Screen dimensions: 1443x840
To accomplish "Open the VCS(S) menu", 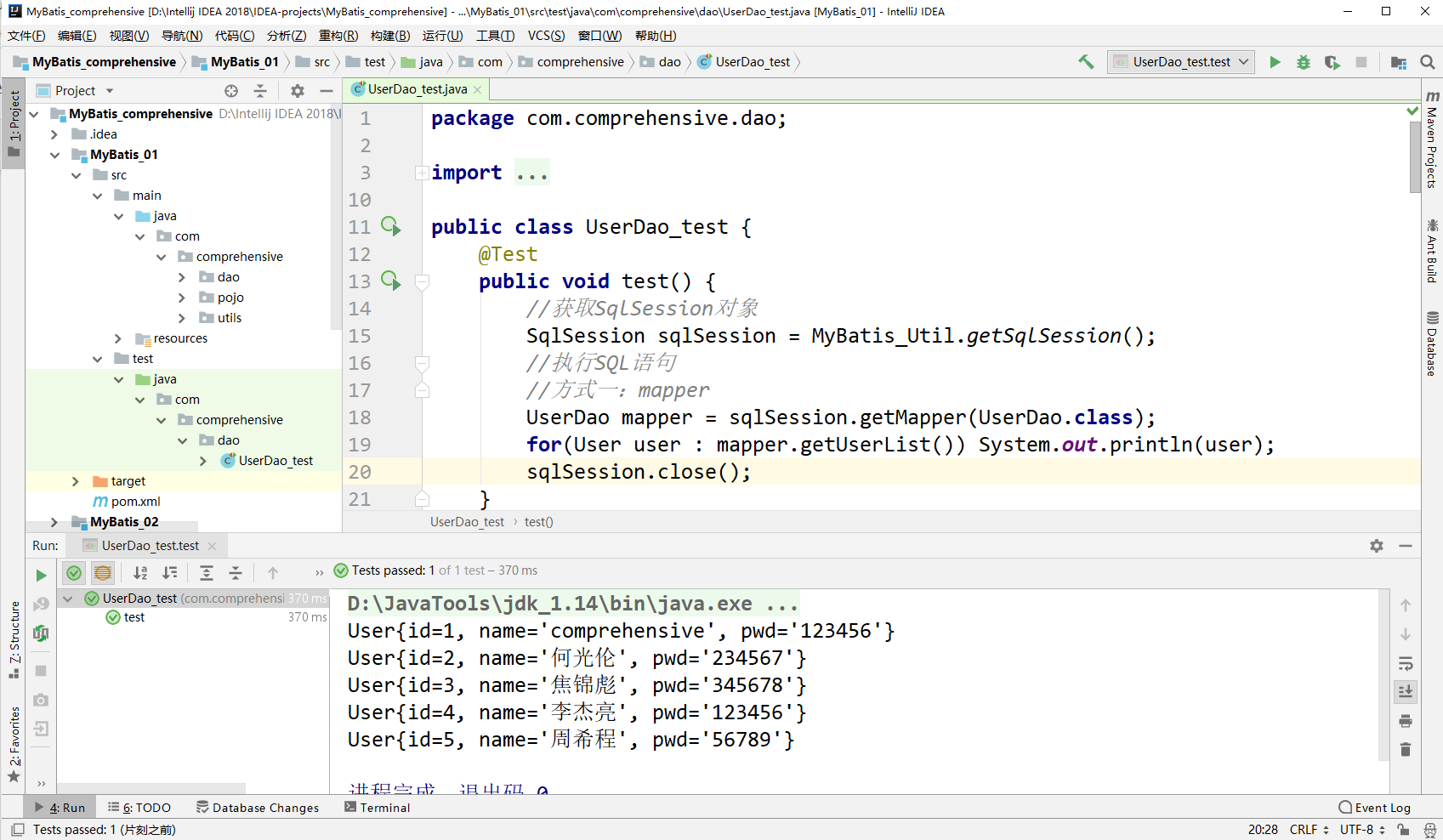I will (x=546, y=36).
